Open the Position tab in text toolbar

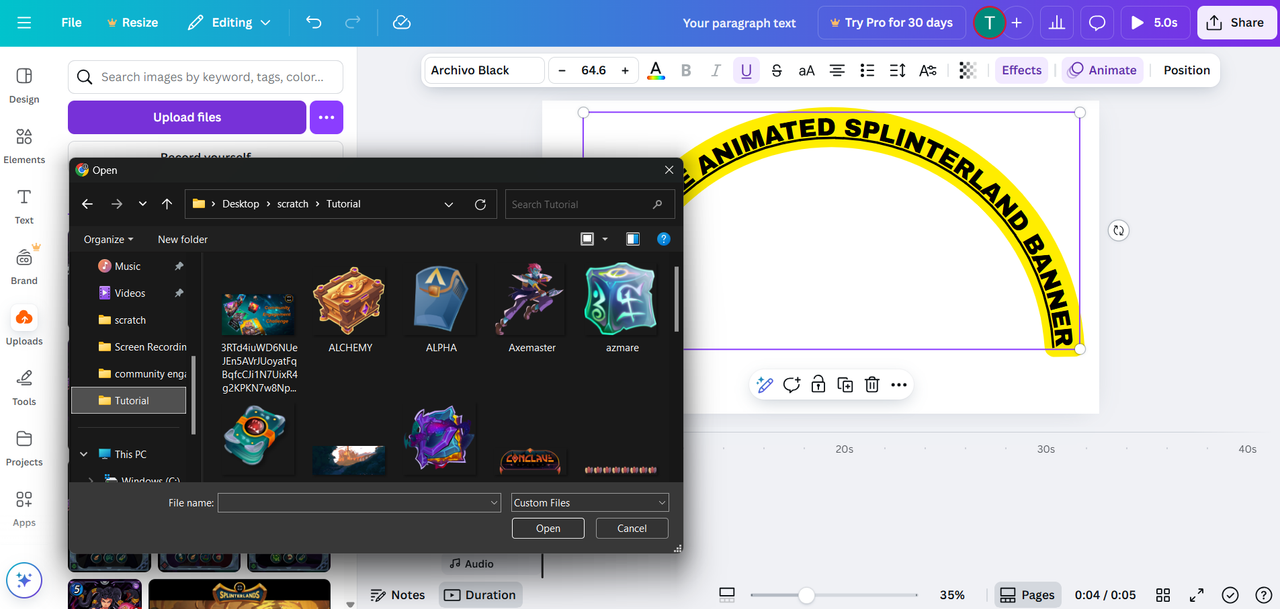[x=1187, y=70]
